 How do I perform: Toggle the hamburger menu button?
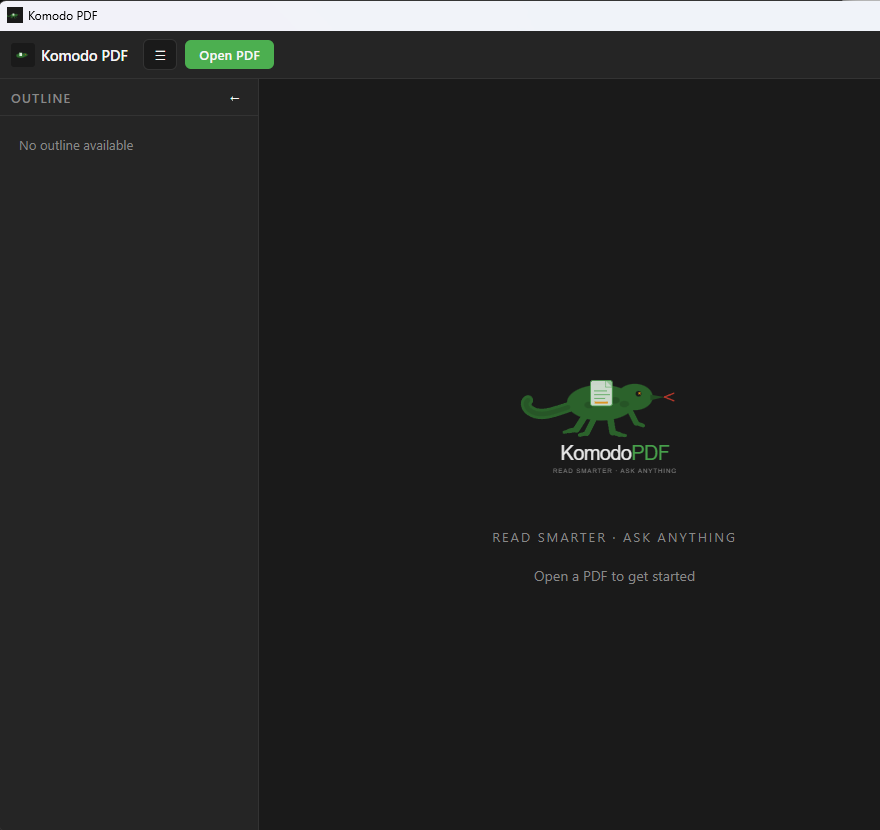tap(160, 55)
